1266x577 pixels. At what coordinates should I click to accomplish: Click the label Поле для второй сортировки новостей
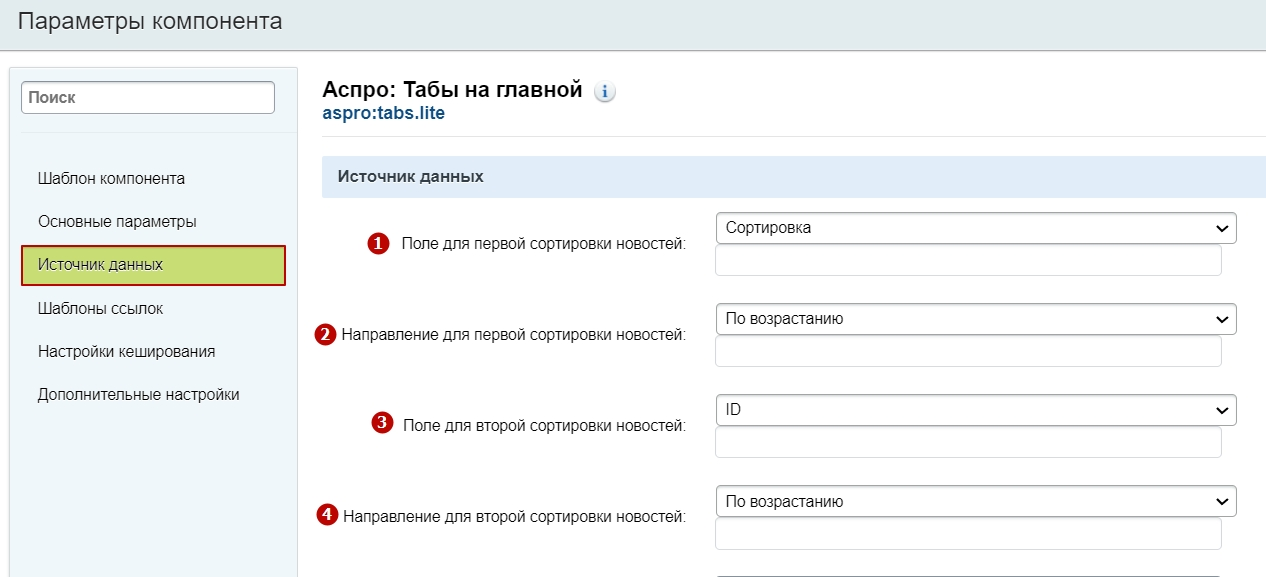click(544, 425)
